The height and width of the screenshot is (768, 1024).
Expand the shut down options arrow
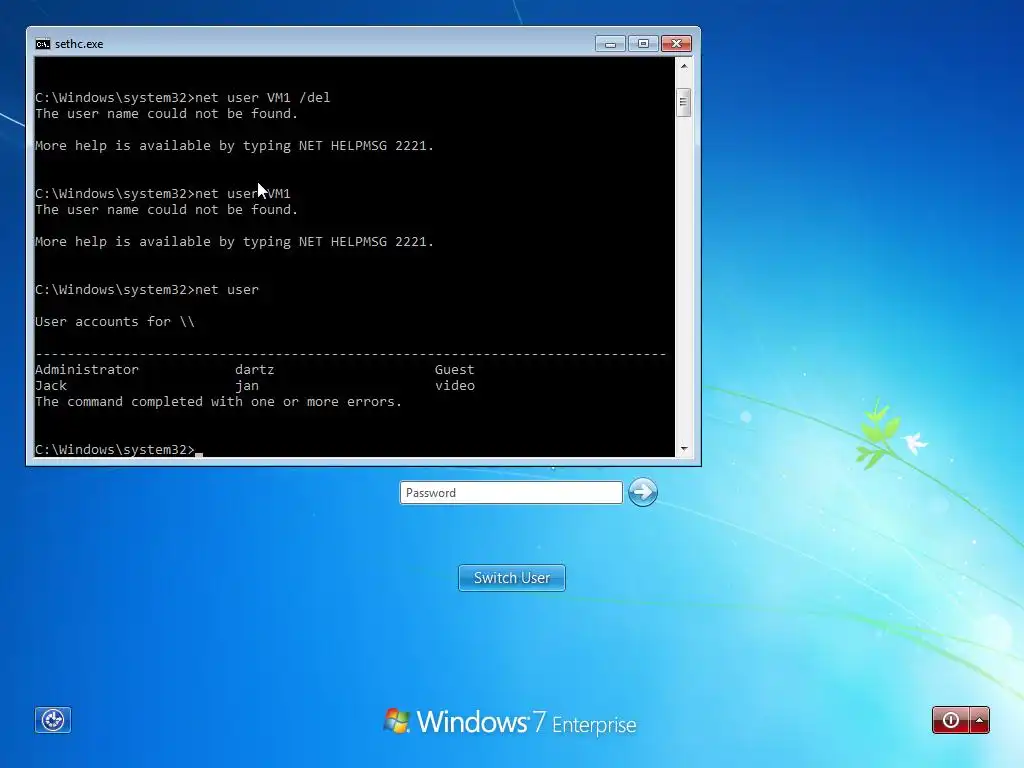(980, 720)
